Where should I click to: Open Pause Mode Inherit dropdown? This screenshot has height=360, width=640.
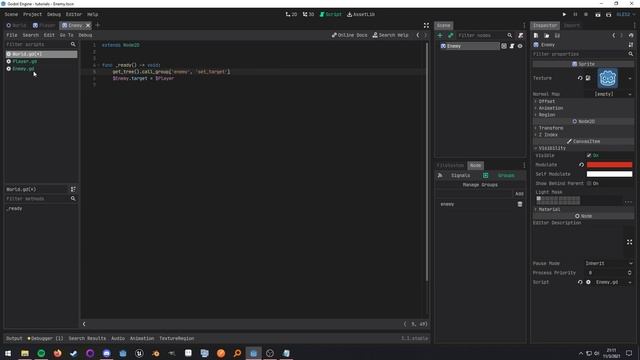tap(609, 264)
